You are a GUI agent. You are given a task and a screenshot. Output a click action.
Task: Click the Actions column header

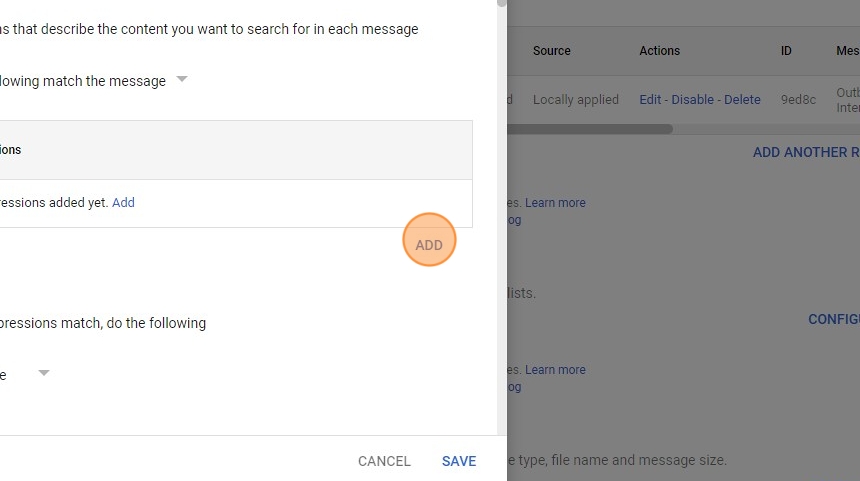[x=659, y=51]
